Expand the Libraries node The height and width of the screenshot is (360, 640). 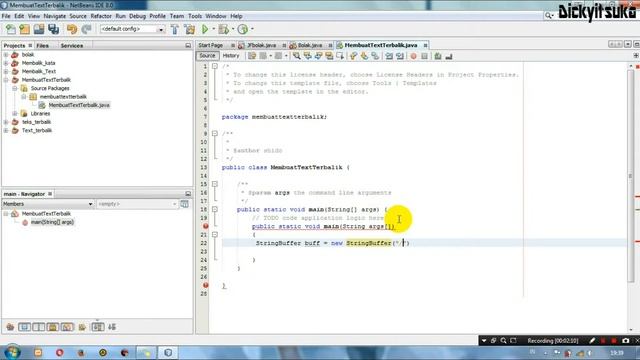pyautogui.click(x=15, y=113)
